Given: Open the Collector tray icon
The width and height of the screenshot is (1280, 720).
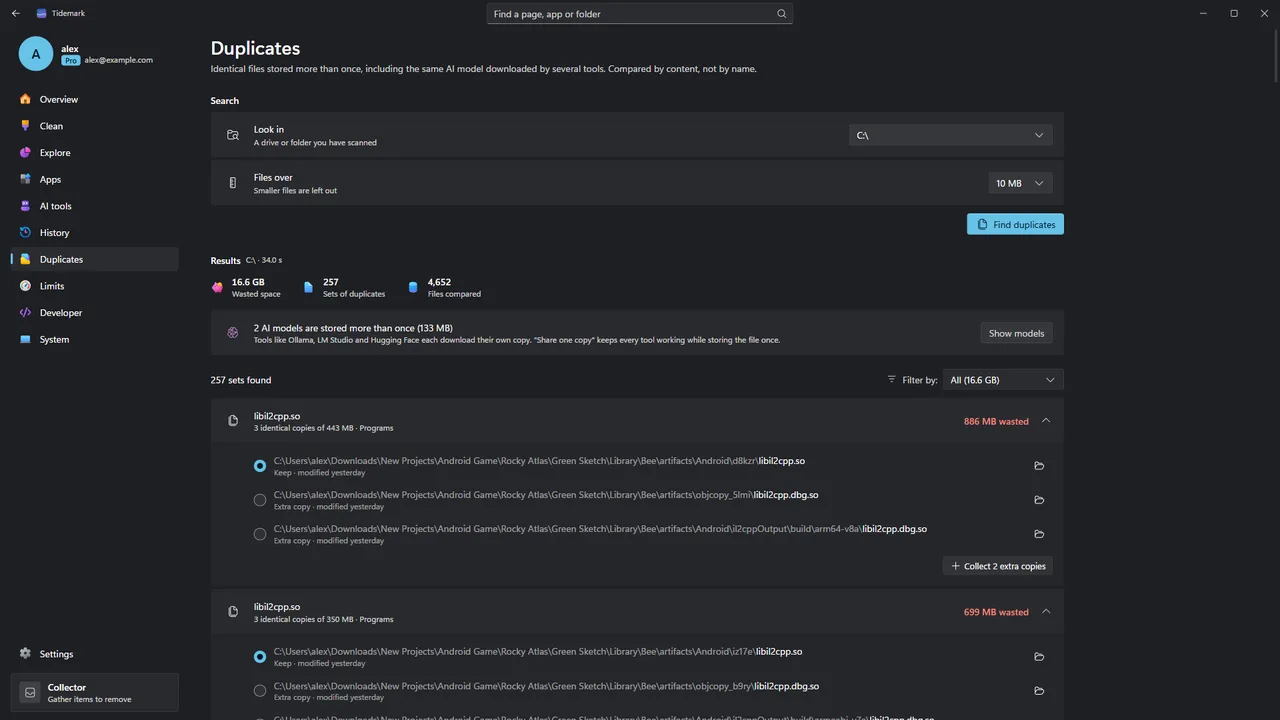Looking at the screenshot, I should (30, 692).
